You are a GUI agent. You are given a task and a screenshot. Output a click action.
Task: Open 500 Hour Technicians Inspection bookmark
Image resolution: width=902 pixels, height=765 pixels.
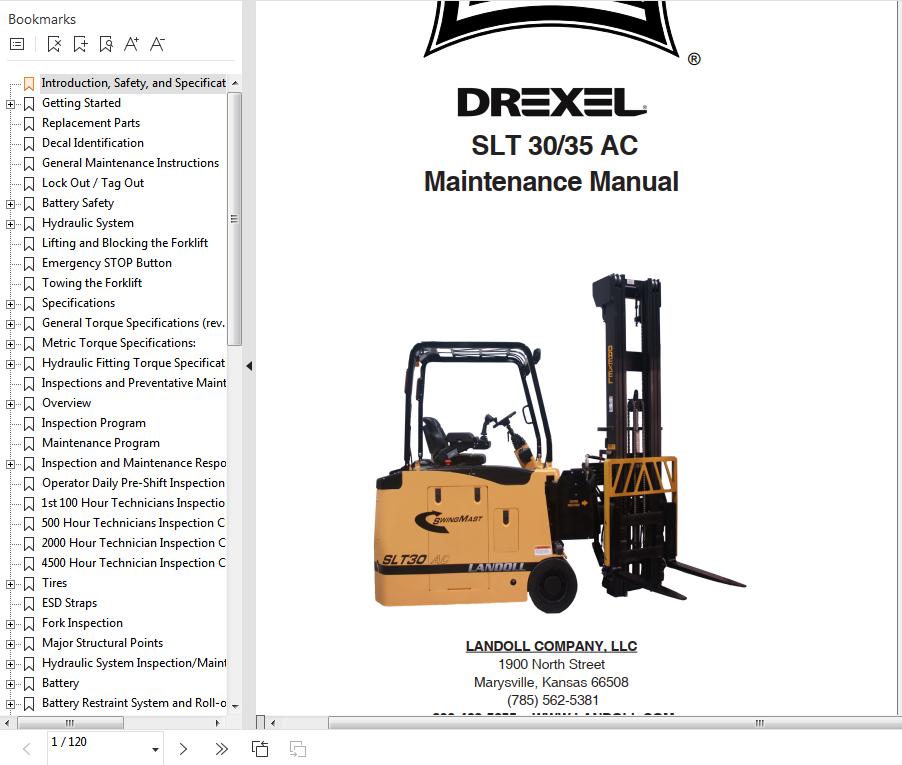pos(133,523)
